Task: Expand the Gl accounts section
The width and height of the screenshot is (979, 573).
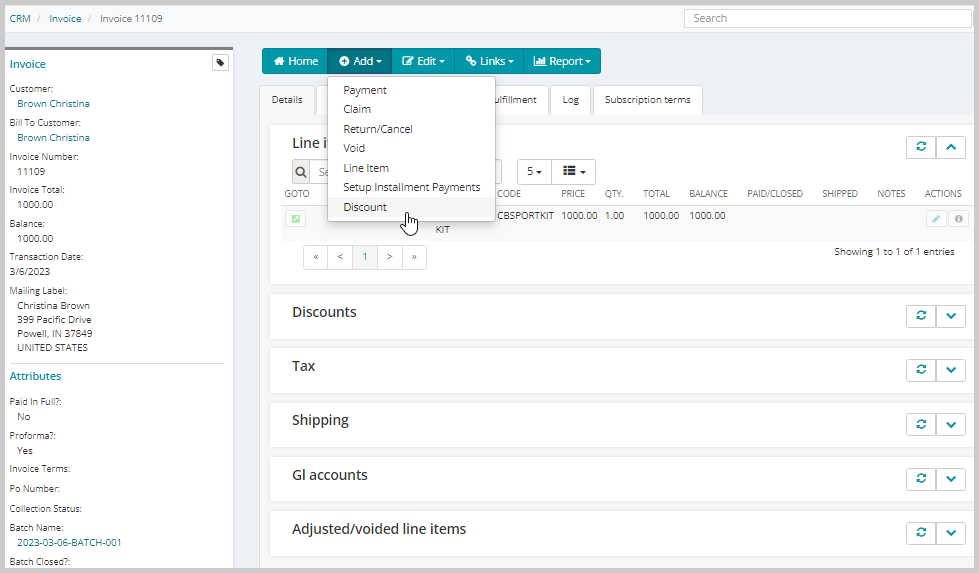Action: tap(951, 478)
